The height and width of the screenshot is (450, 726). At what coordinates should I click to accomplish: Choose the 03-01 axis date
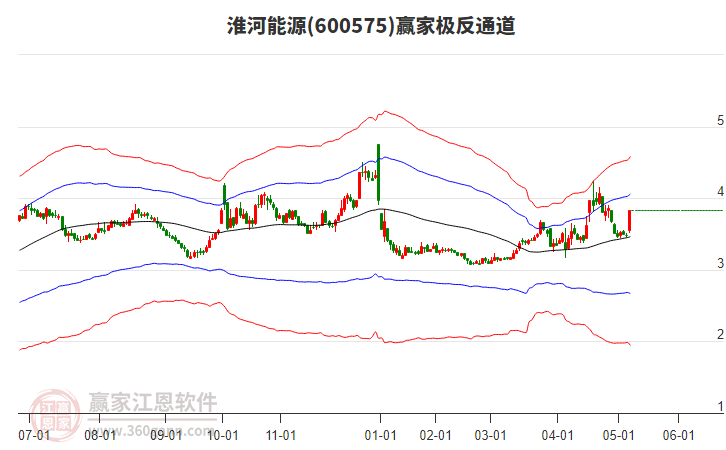[x=490, y=436]
